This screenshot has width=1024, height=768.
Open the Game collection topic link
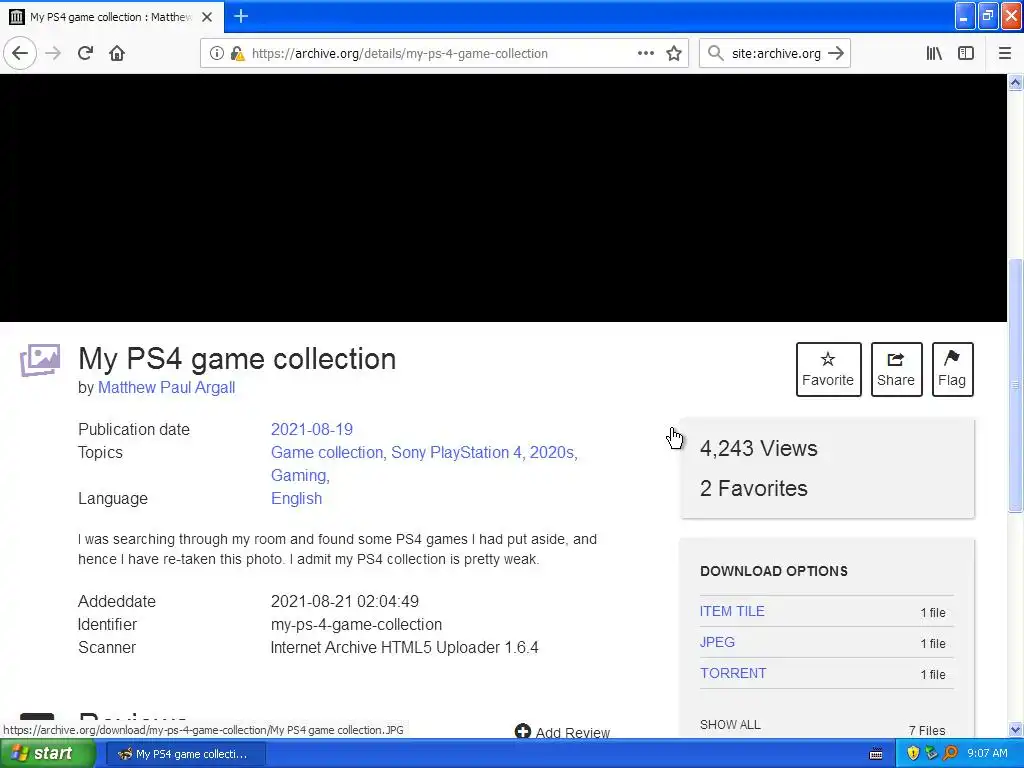[x=327, y=453]
